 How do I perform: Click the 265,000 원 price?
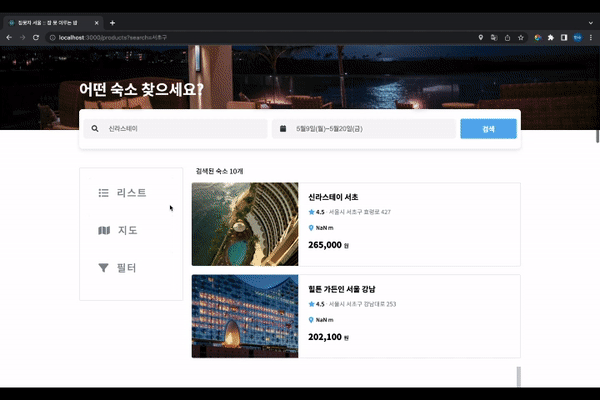click(328, 245)
